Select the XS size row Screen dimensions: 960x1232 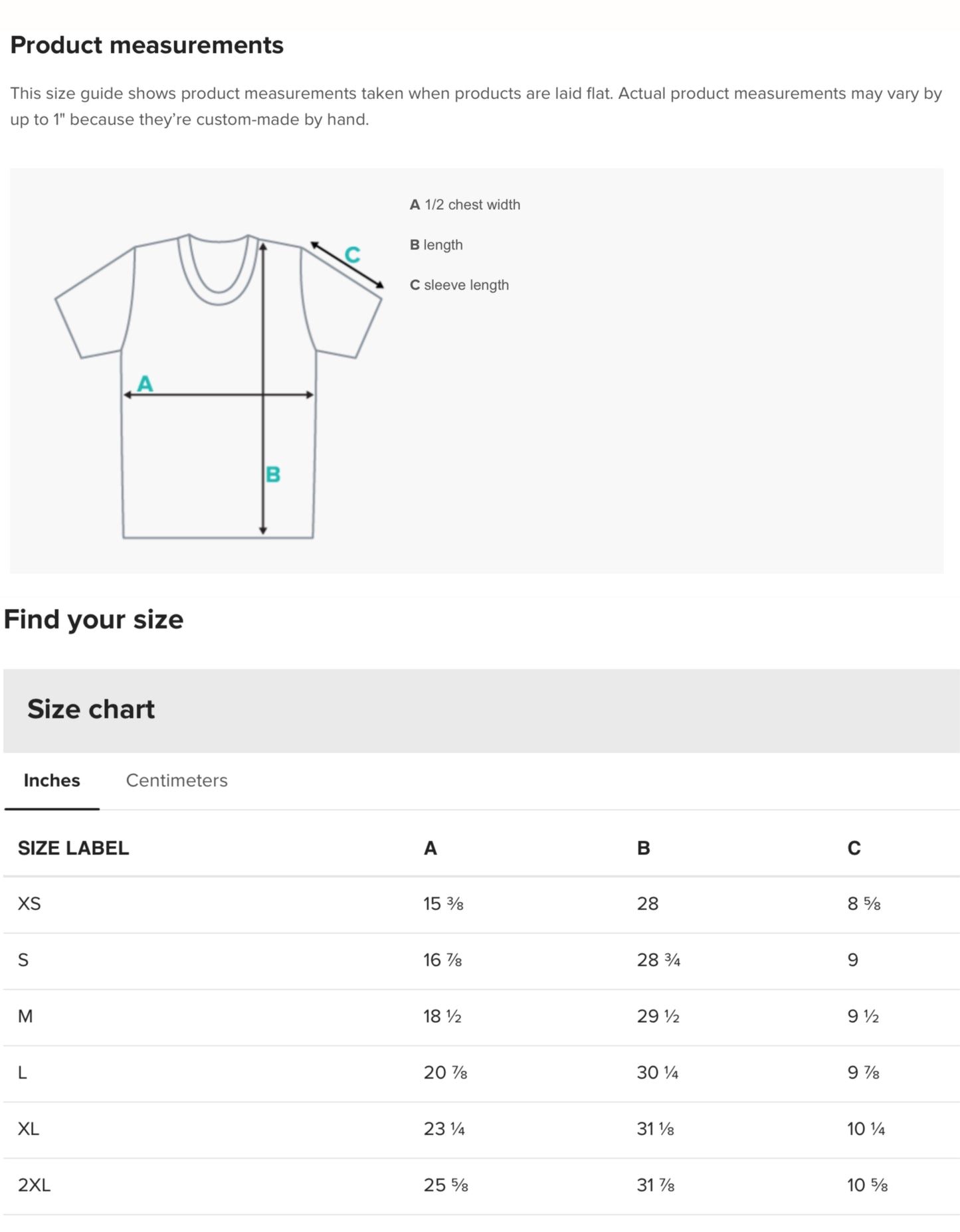(x=27, y=903)
